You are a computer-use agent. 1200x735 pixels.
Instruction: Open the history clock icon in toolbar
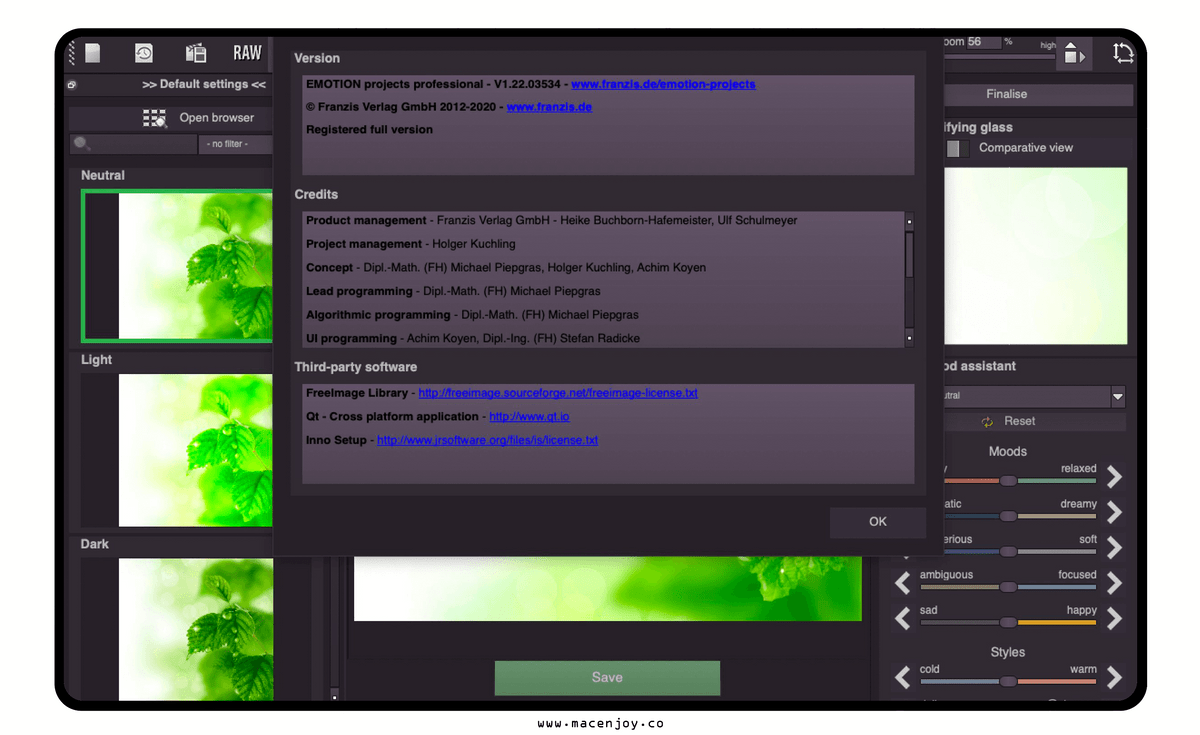[x=144, y=53]
